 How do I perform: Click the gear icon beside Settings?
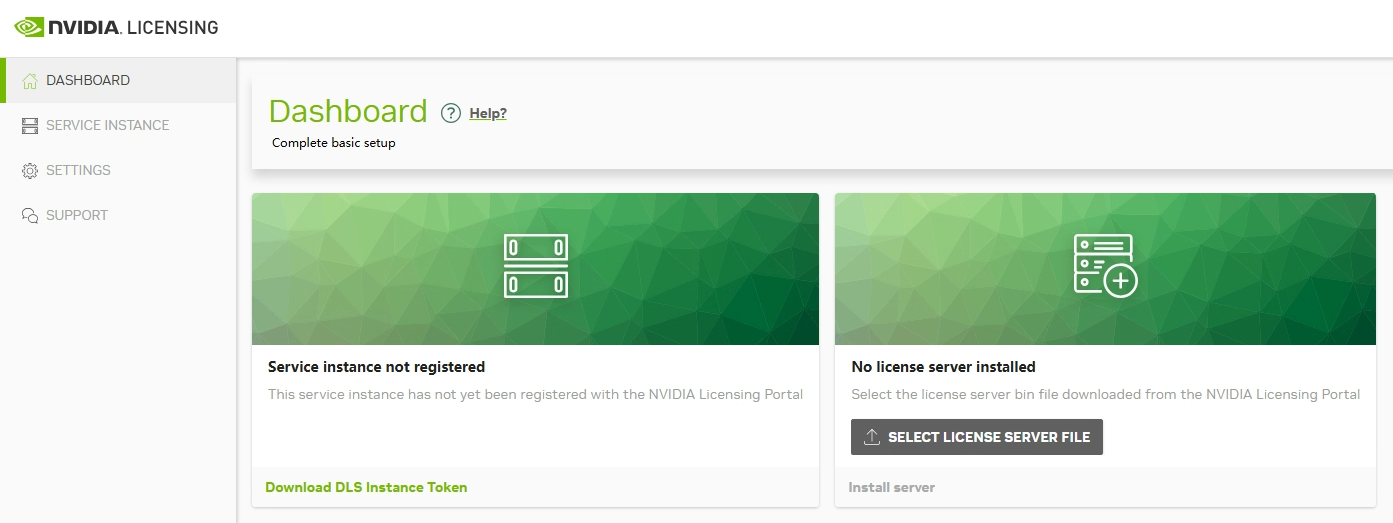[30, 171]
